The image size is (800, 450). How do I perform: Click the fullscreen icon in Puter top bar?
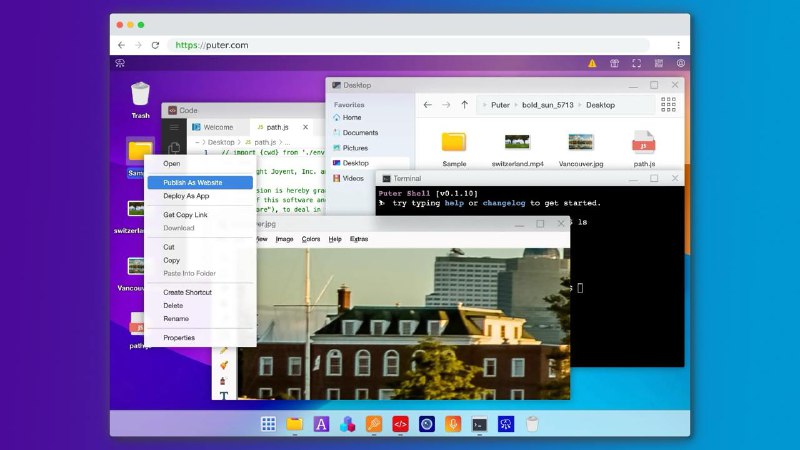pyautogui.click(x=637, y=63)
